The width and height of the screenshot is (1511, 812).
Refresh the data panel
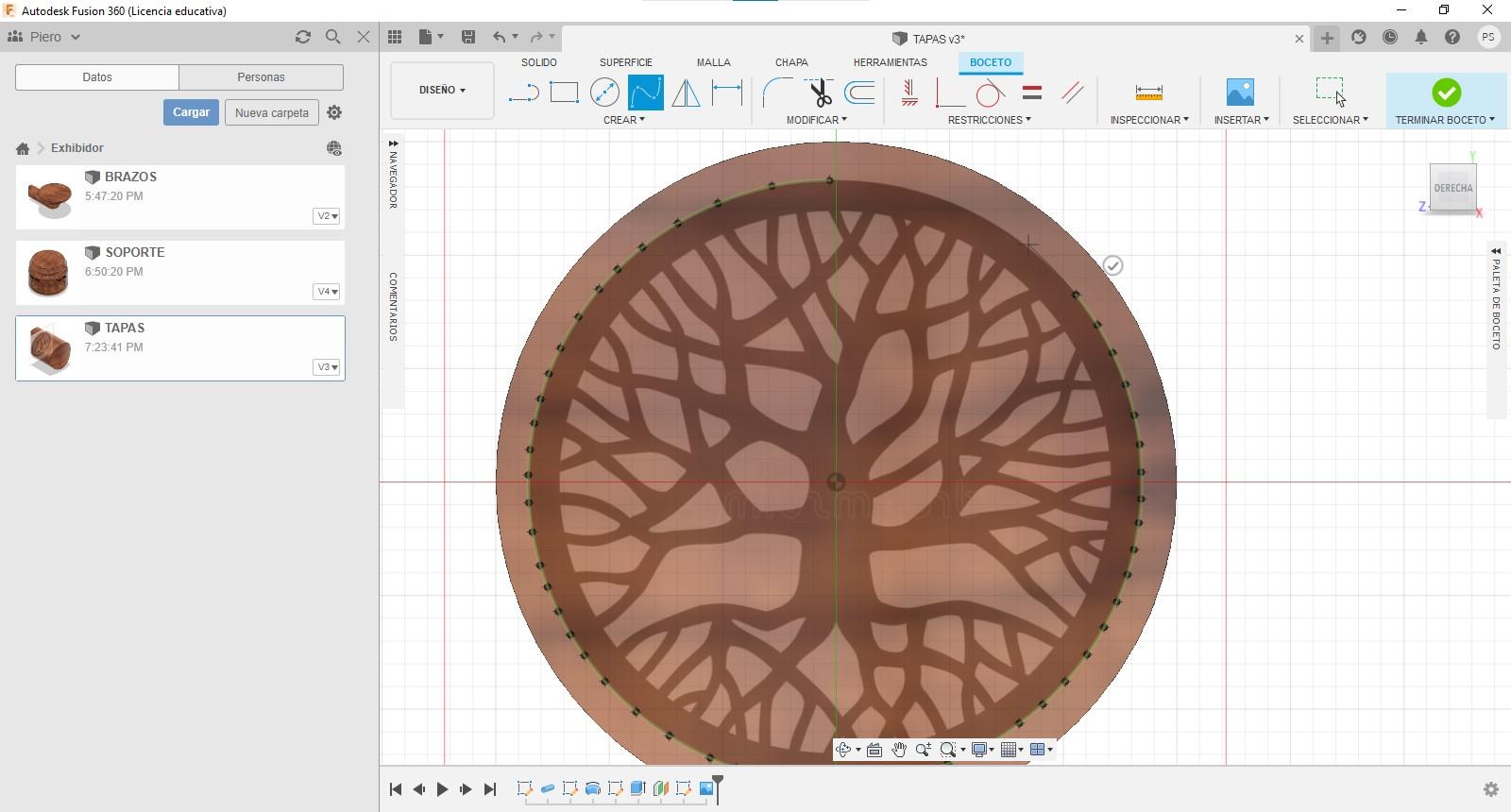[x=302, y=37]
